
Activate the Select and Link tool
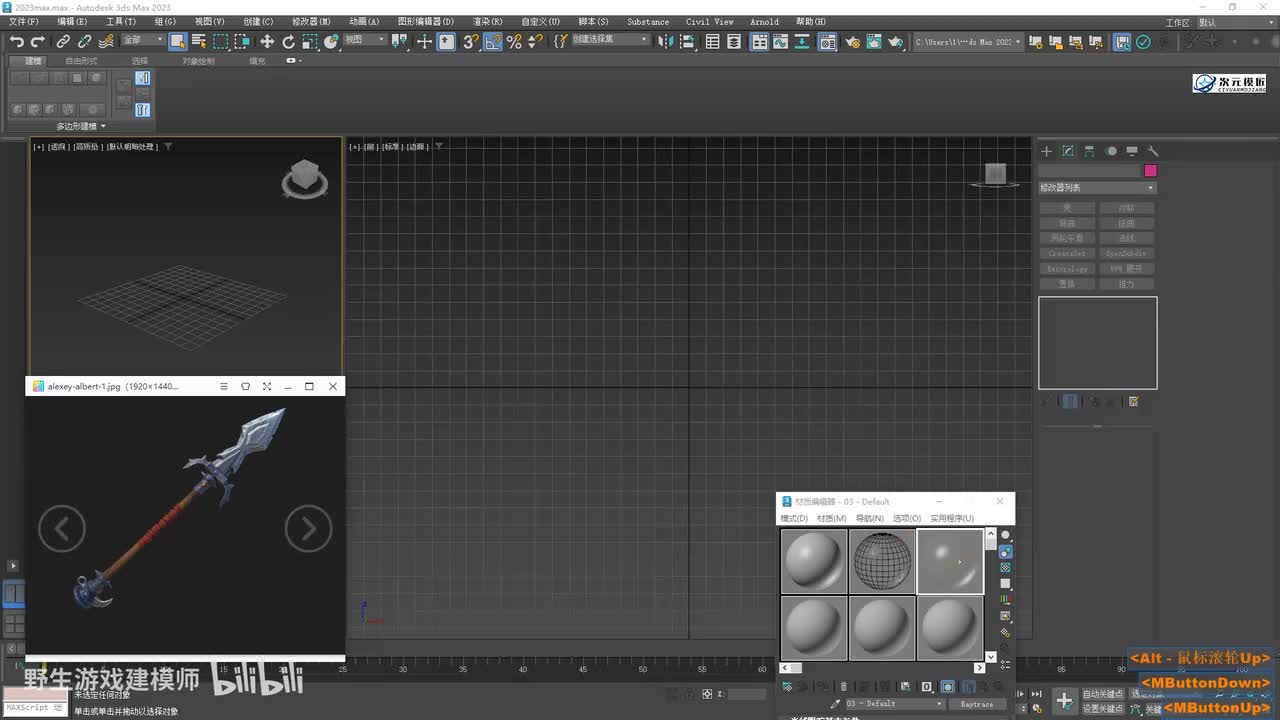pyautogui.click(x=63, y=41)
